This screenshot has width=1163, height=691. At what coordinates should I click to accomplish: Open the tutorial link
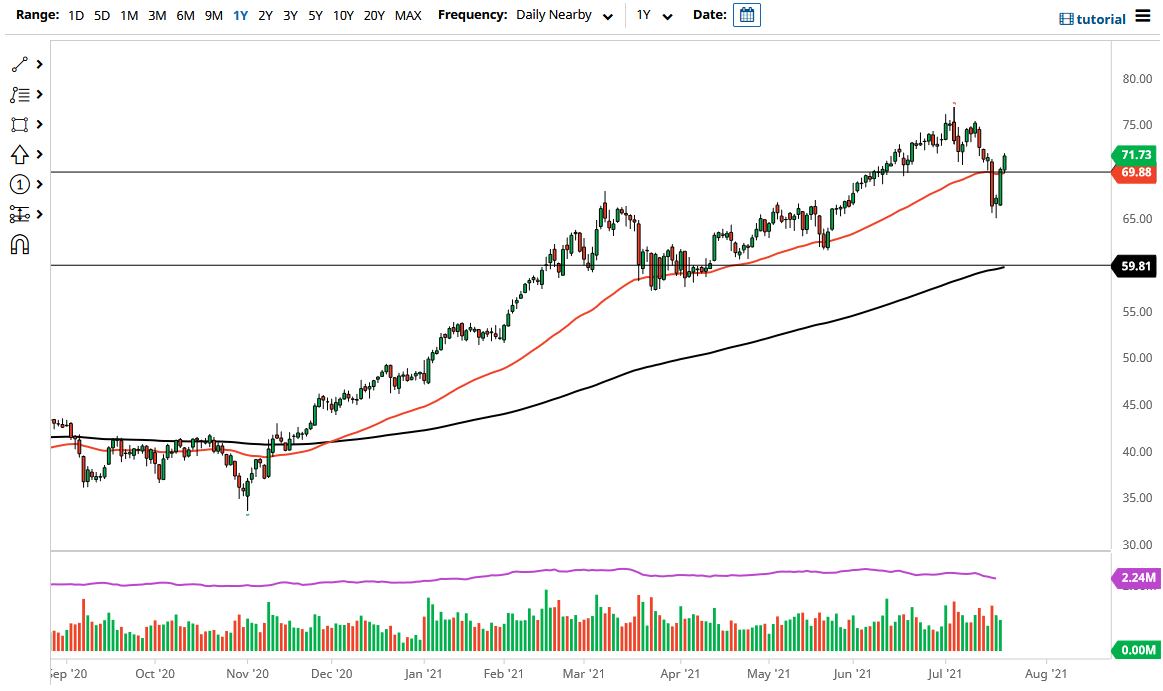[x=1101, y=19]
